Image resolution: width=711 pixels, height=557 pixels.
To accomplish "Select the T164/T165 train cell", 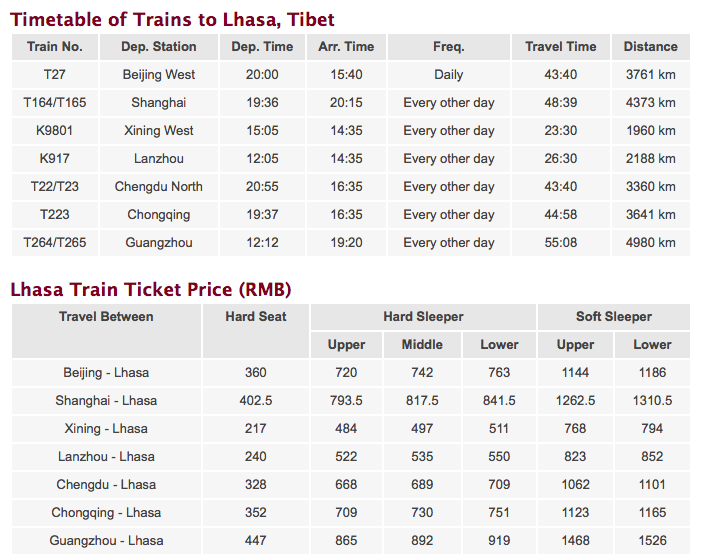I will [x=55, y=103].
